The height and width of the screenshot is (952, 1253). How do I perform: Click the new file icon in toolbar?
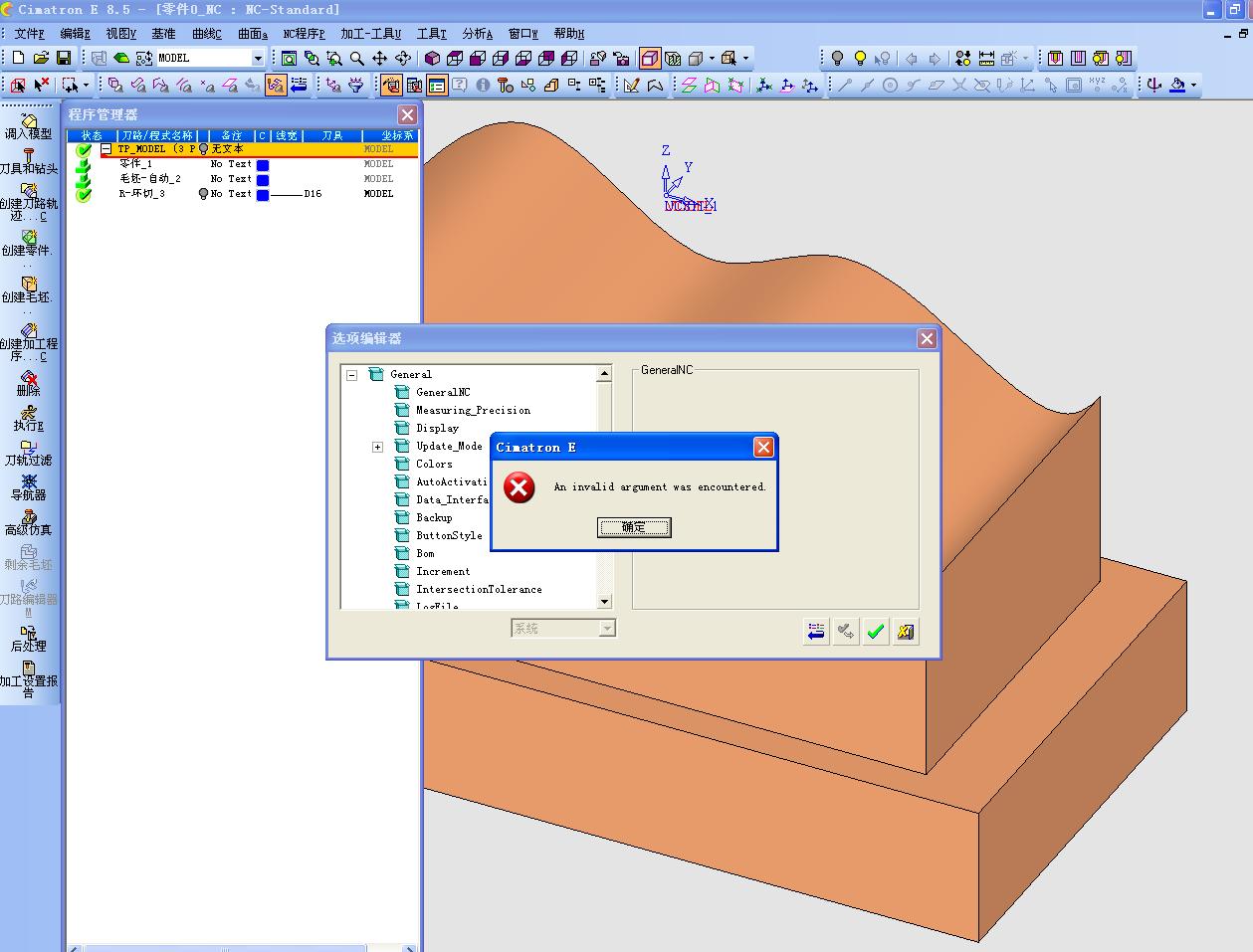pyautogui.click(x=18, y=58)
